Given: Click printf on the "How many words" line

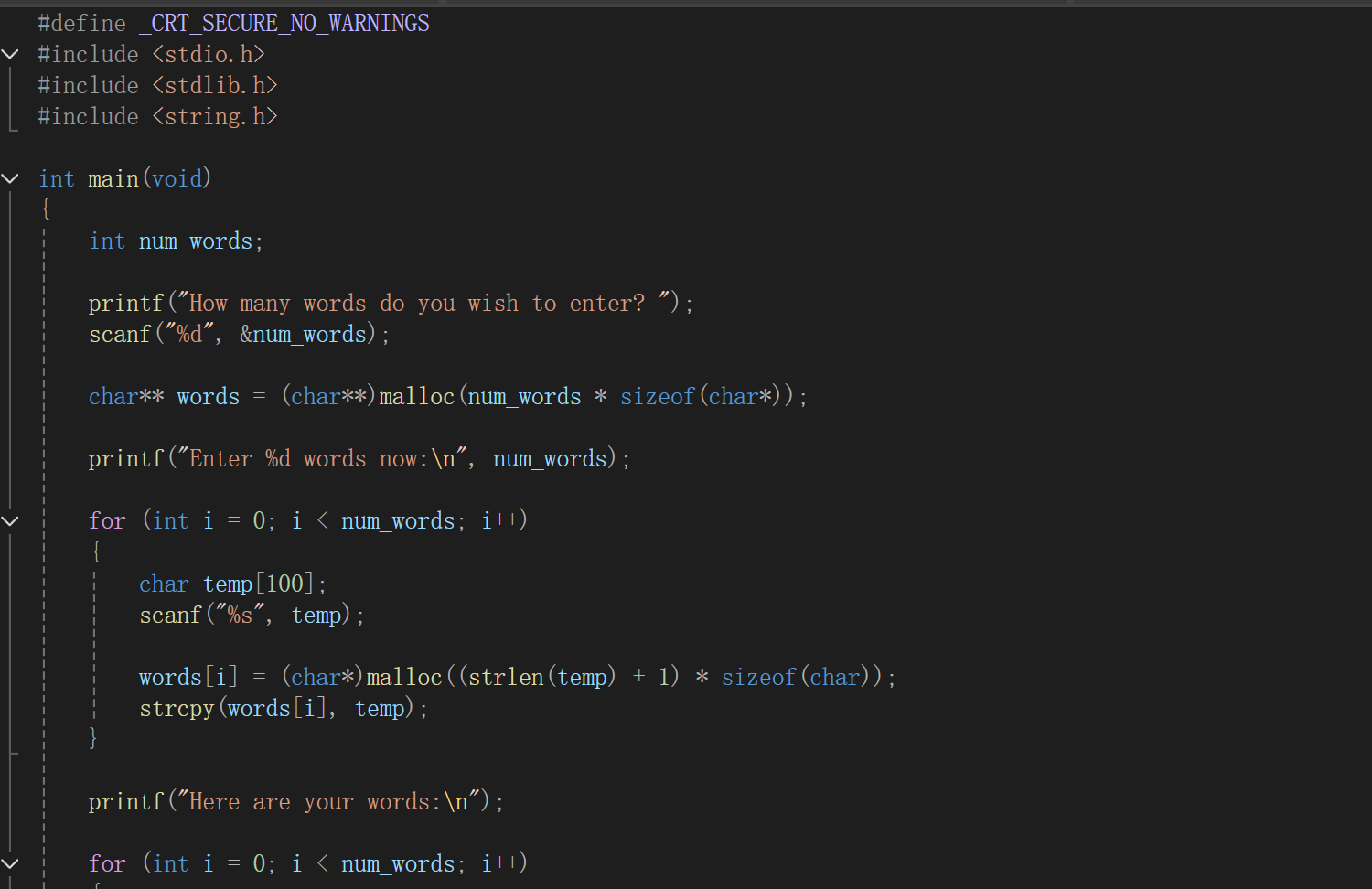Looking at the screenshot, I should (x=126, y=304).
